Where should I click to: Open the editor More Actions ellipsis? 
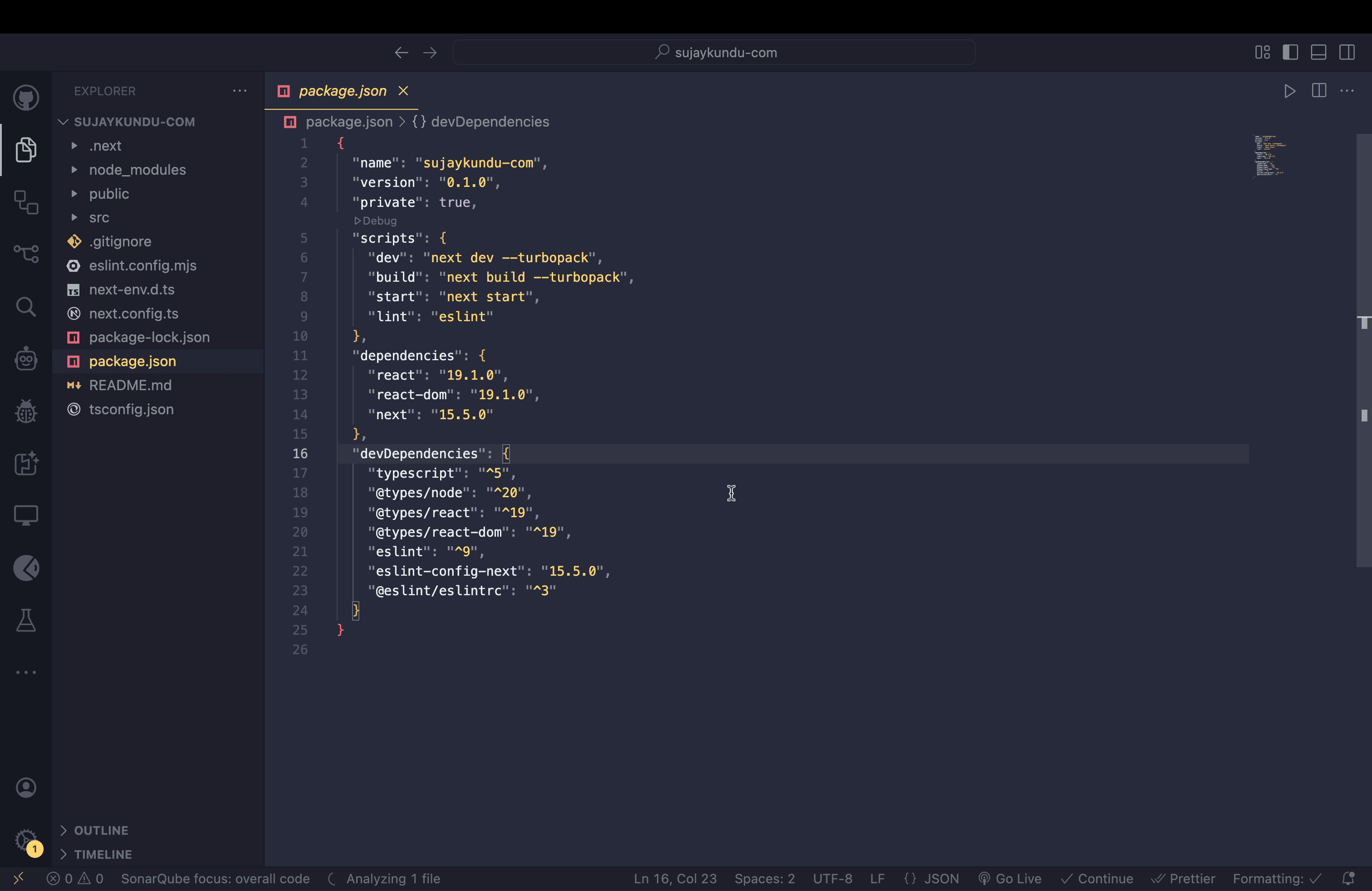(x=1347, y=90)
